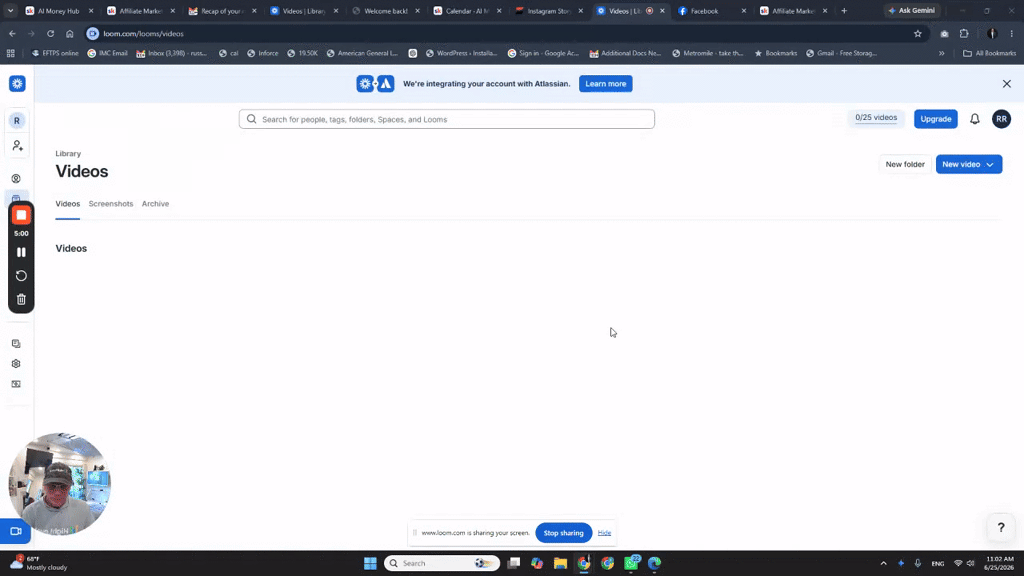1024x576 pixels.
Task: Open the browser extensions puzzle icon
Action: [964, 33]
